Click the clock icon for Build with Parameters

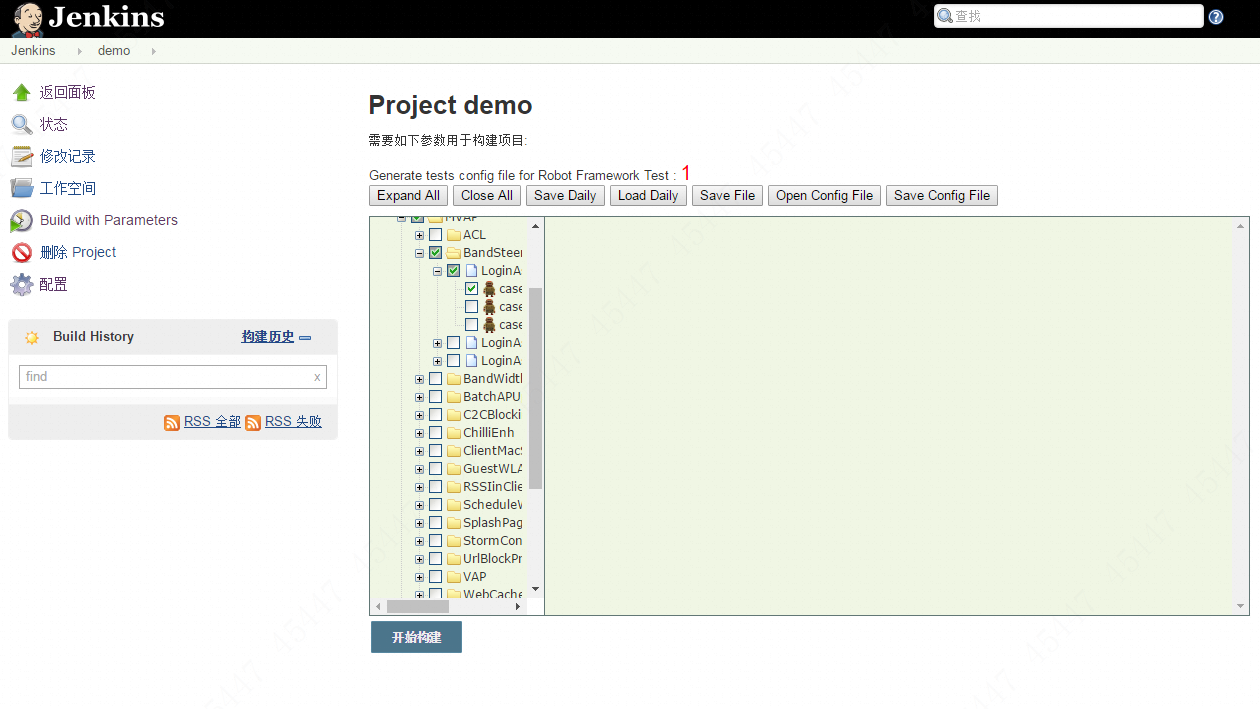tap(21, 221)
